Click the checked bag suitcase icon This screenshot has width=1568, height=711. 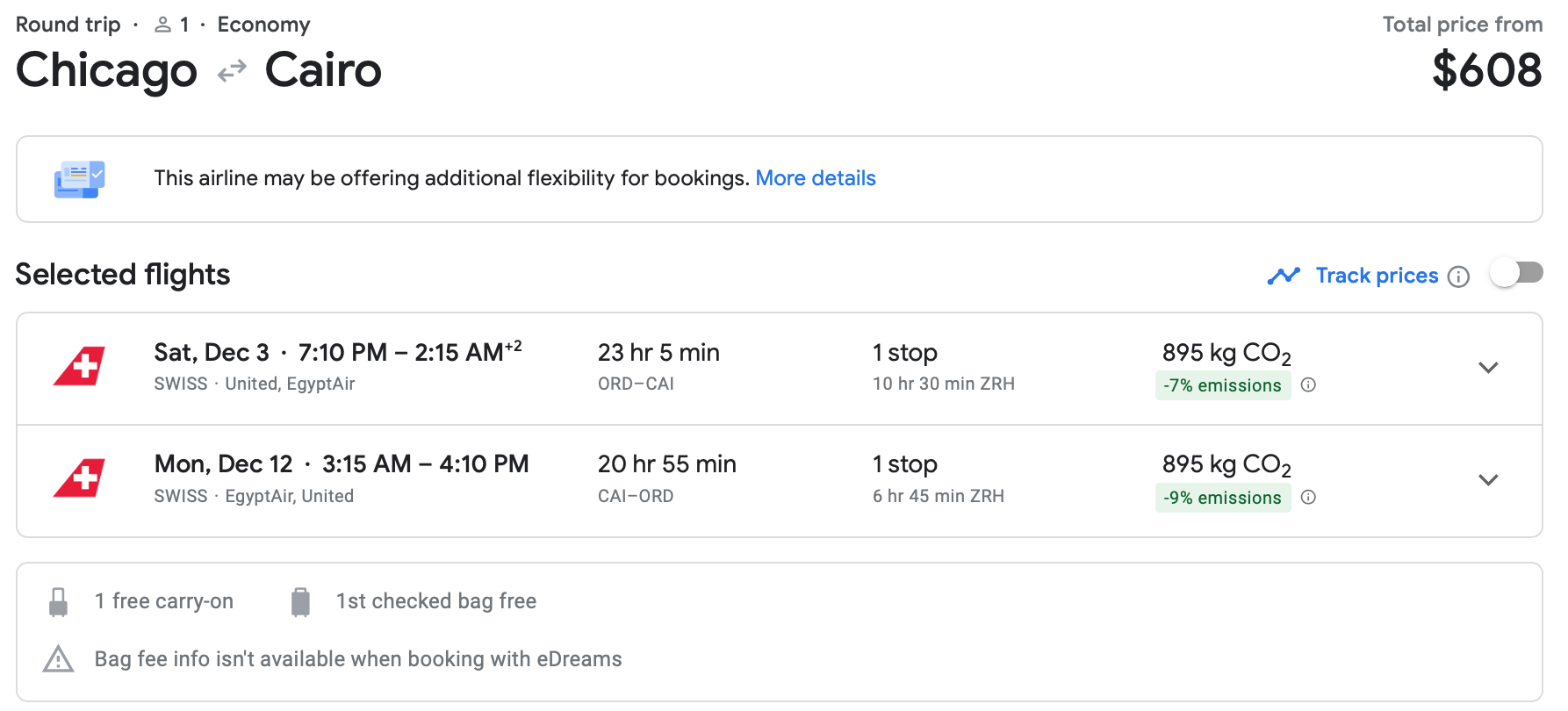click(300, 602)
